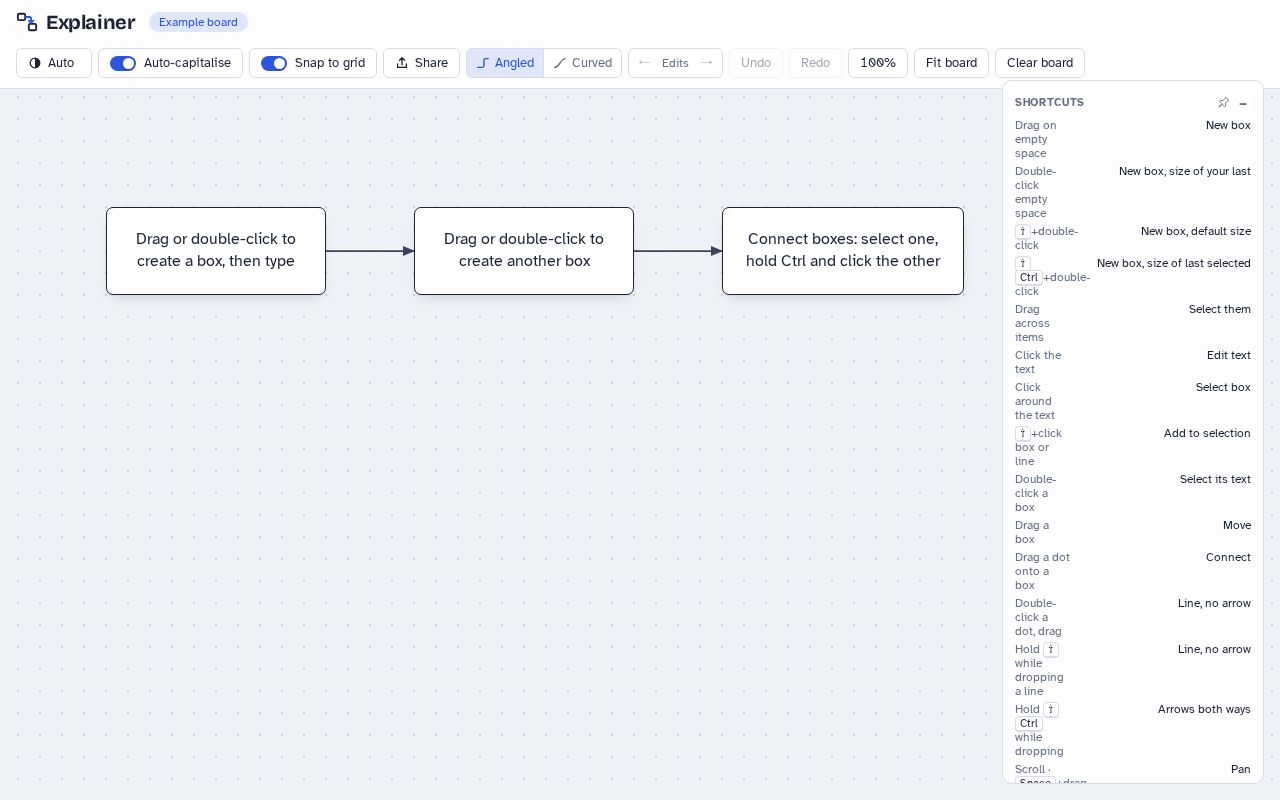The width and height of the screenshot is (1280, 800).
Task: Click 'New box, size of your last' text
Action: 1184,171
